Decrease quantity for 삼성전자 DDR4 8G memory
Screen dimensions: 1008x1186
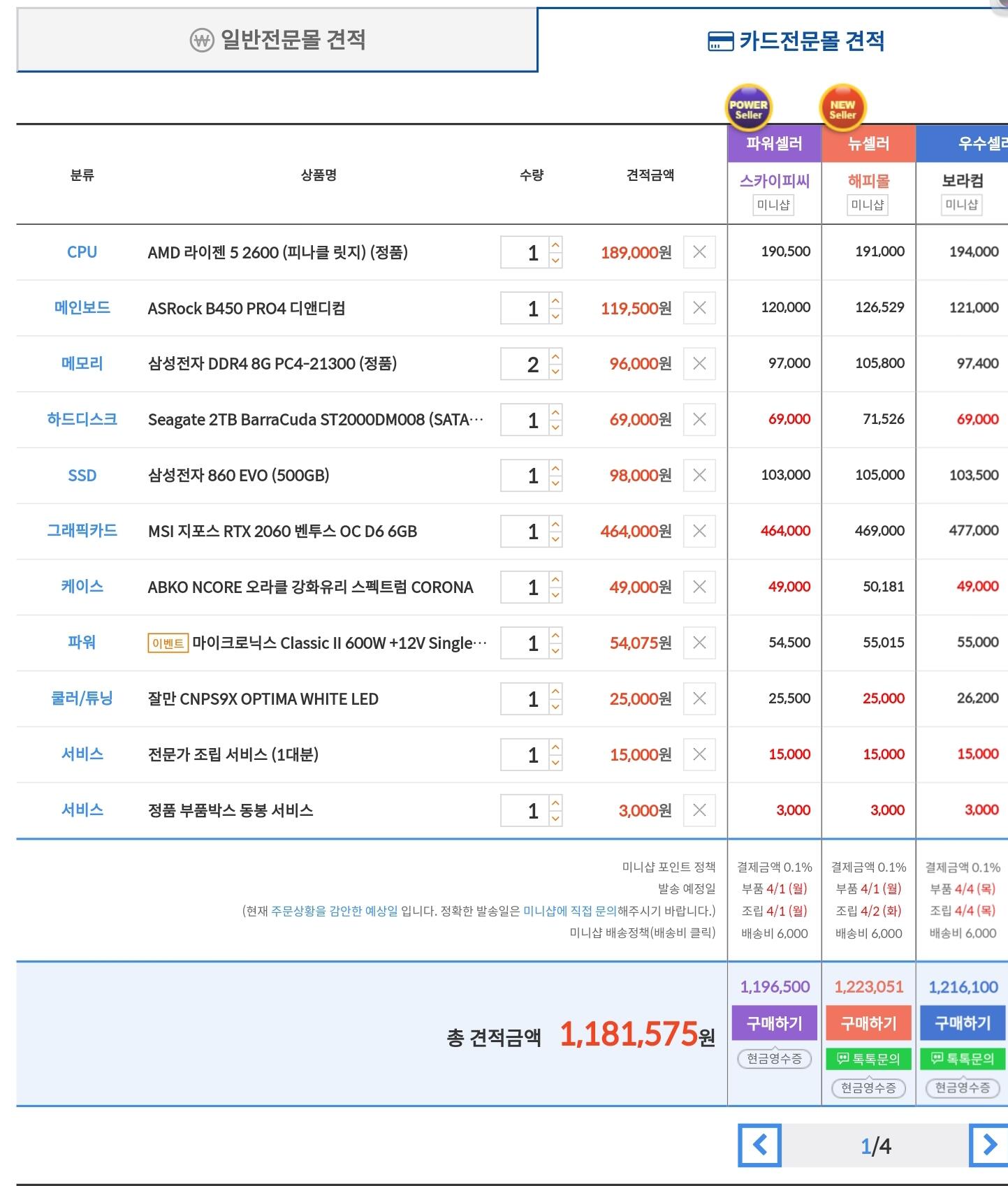555,372
